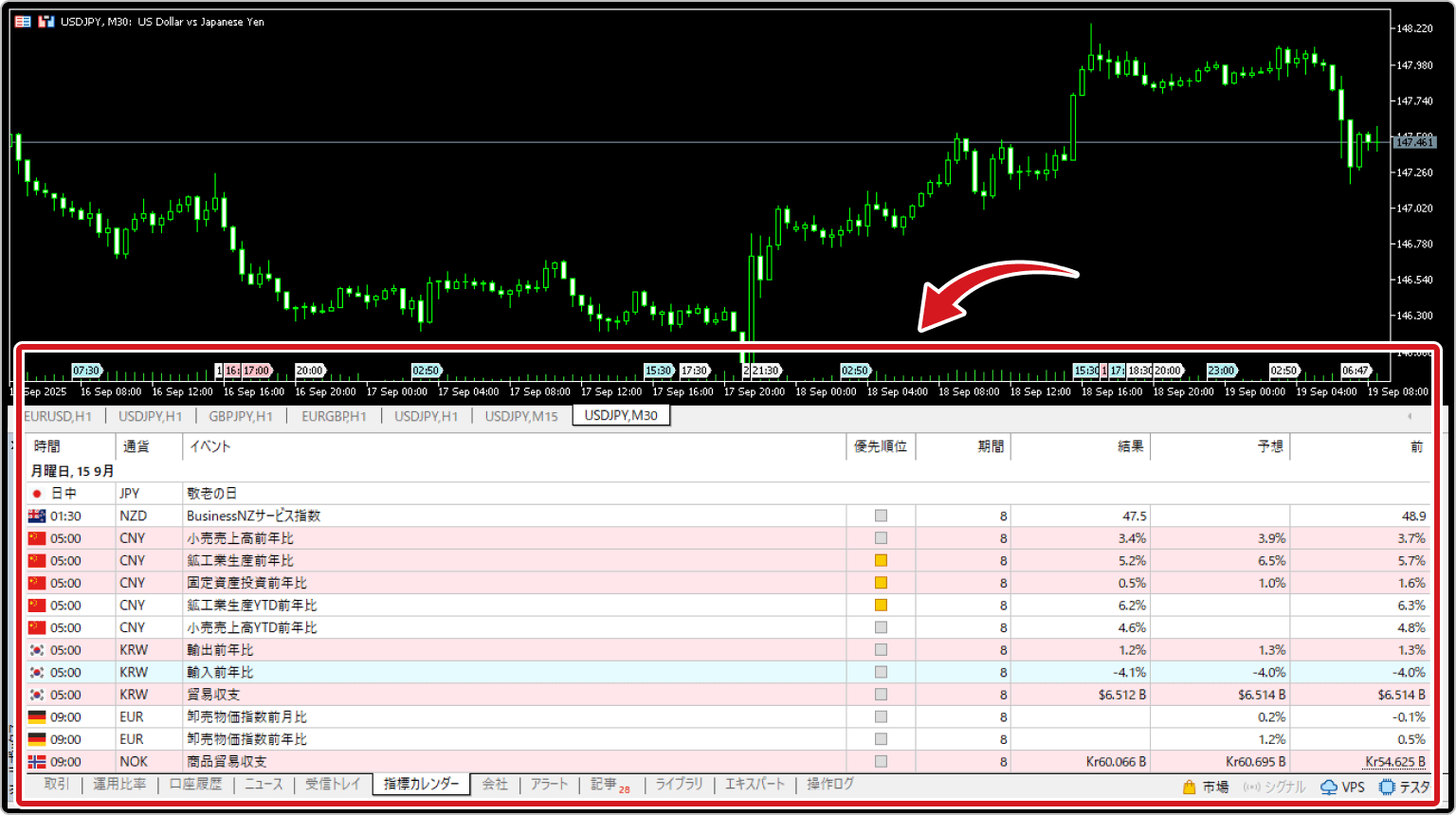Toggle priority box for 固定資産投資前年比 row
The width and height of the screenshot is (1456, 815).
(881, 583)
